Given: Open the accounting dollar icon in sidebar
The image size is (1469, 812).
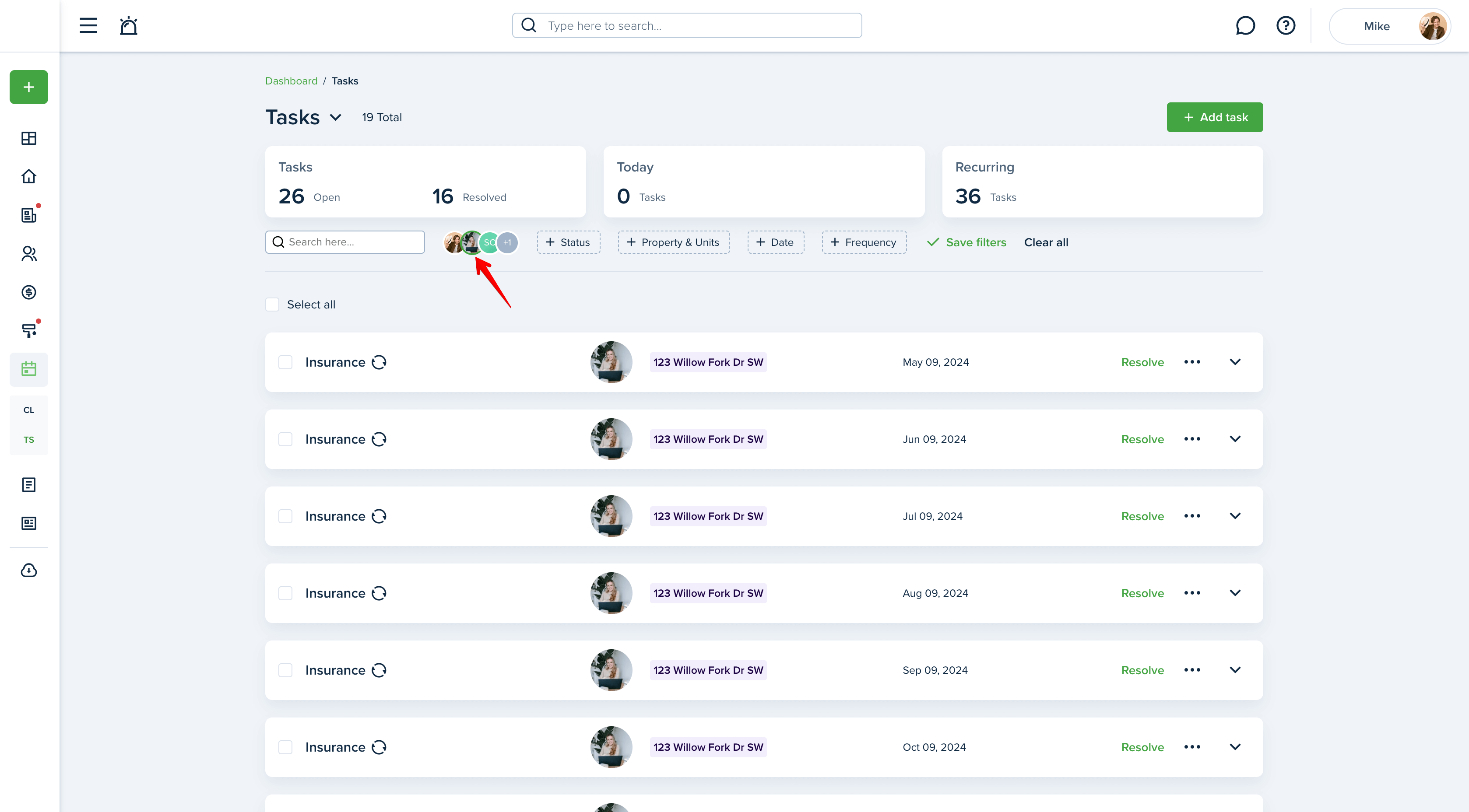Looking at the screenshot, I should pyautogui.click(x=29, y=292).
